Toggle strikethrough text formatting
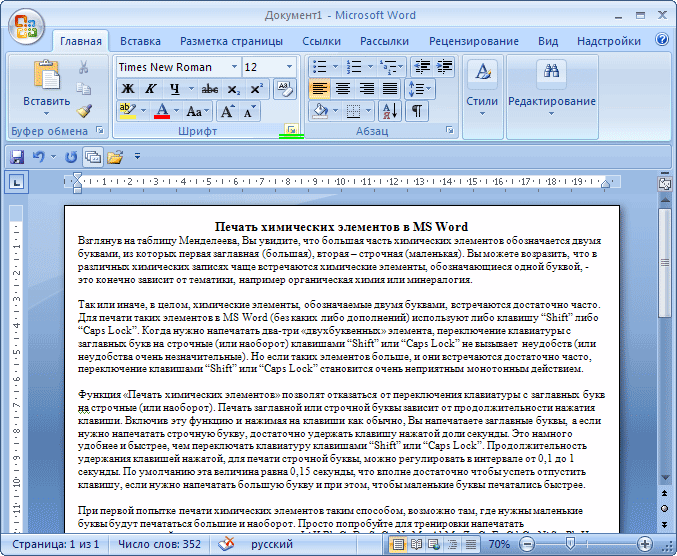Viewport: 677px width, 556px height. [209, 89]
